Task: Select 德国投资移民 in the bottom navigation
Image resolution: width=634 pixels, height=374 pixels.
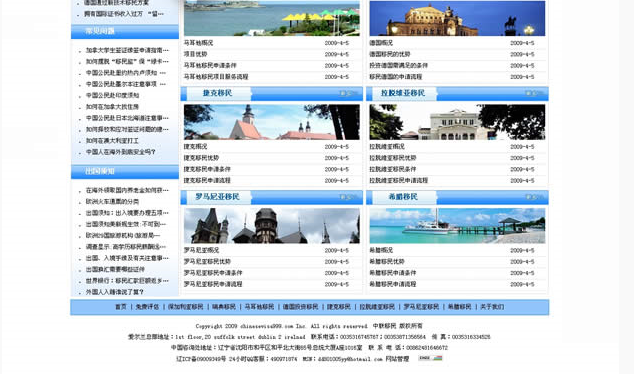Action: (300, 307)
